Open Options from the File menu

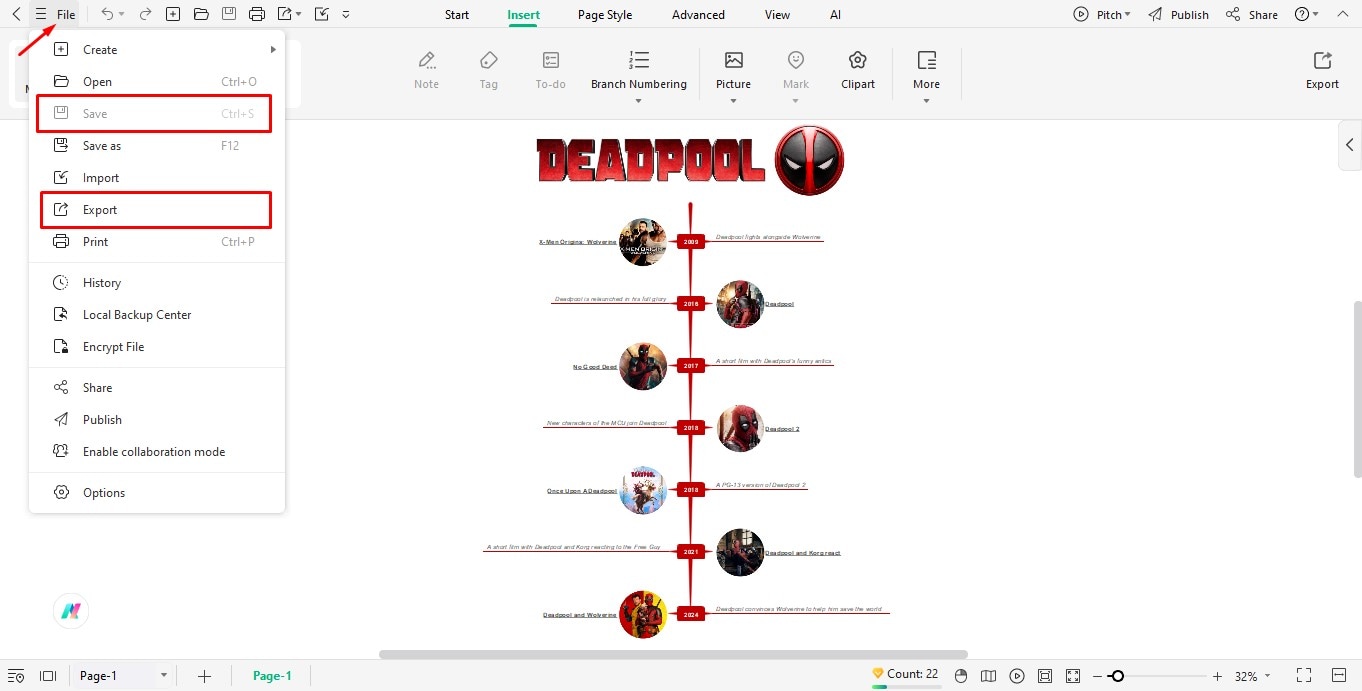click(157, 492)
